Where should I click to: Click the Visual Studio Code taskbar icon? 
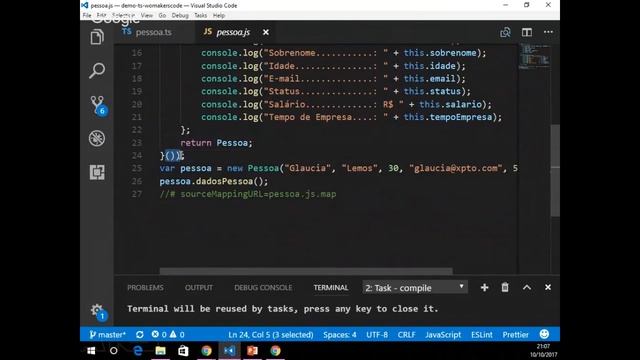click(229, 351)
